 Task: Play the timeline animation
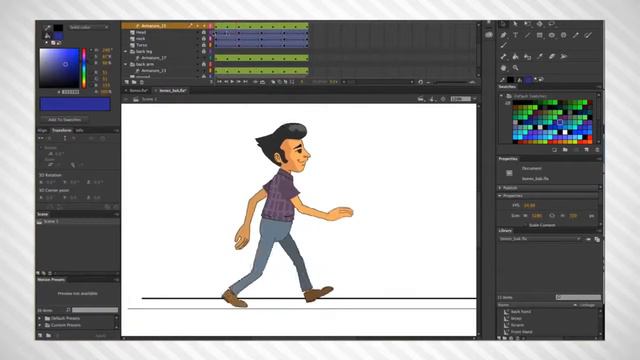coord(232,82)
